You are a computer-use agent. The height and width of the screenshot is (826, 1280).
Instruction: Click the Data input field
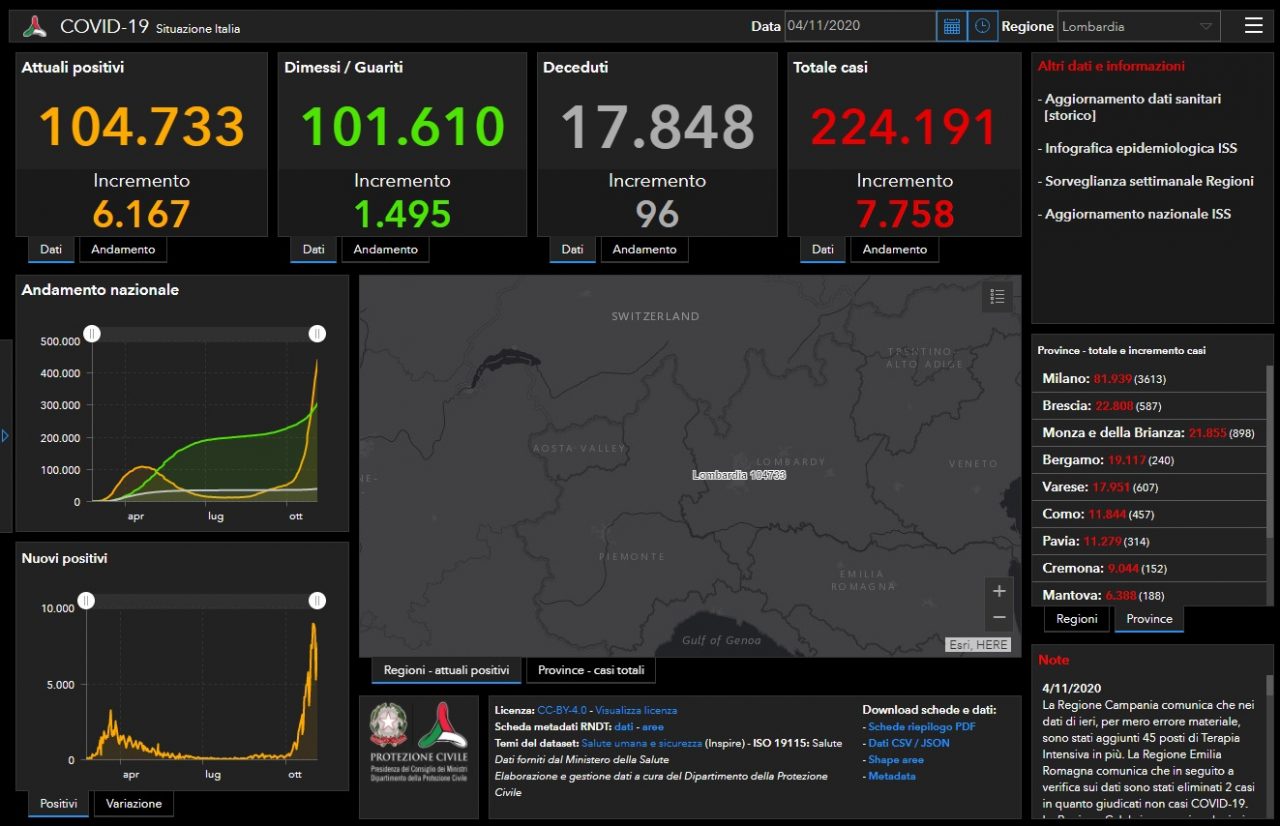coord(859,26)
